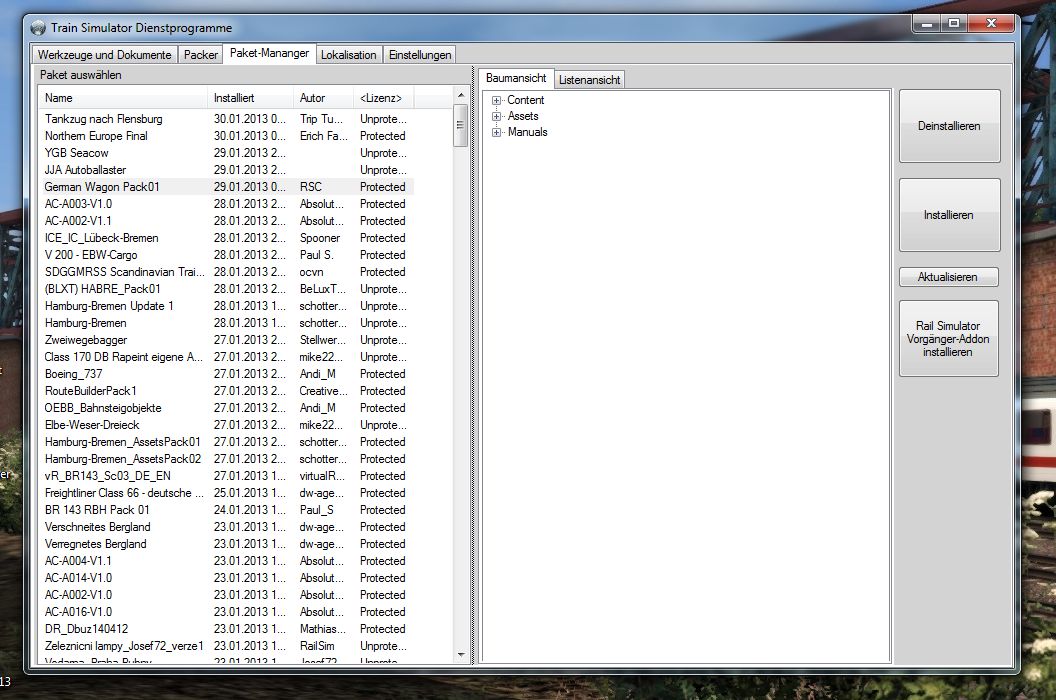The height and width of the screenshot is (700, 1056).
Task: Select (BLXT) HABRE_Pack01 package
Action: [226, 289]
